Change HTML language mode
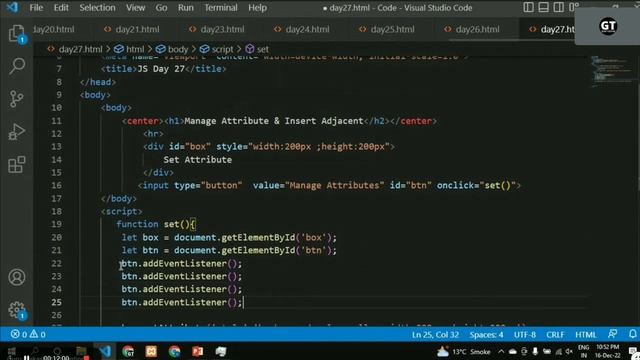Viewport: 640px width, 360px height. tap(586, 335)
